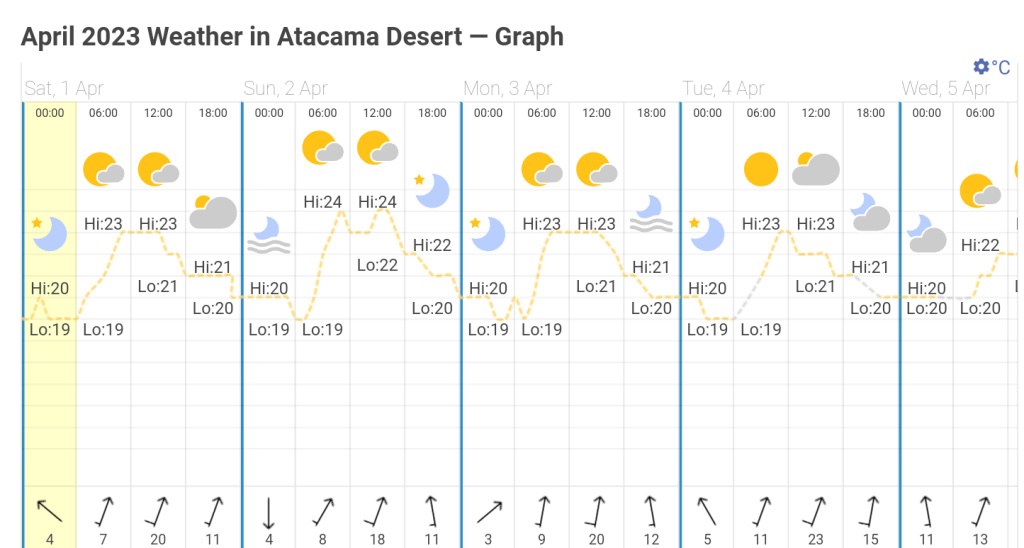Select the Tue, 4 Apr day header
The image size is (1024, 548).
coord(724,88)
